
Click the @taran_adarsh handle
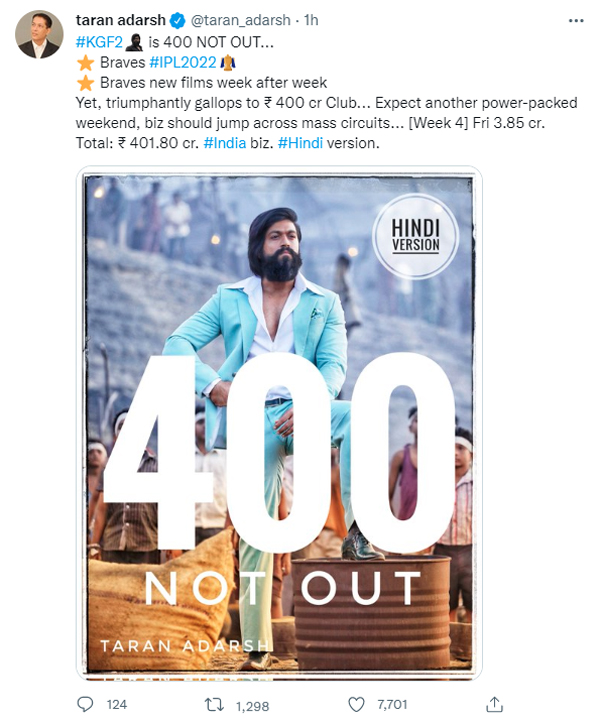point(240,20)
